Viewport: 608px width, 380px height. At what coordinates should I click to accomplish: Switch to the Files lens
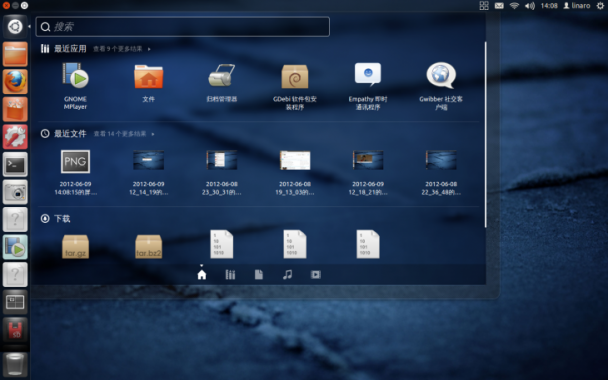click(259, 275)
